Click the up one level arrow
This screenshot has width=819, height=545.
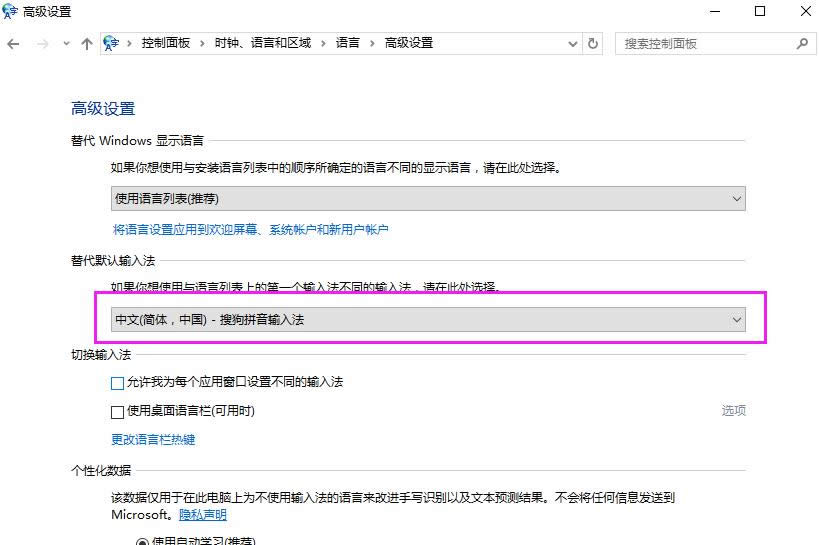pyautogui.click(x=86, y=44)
